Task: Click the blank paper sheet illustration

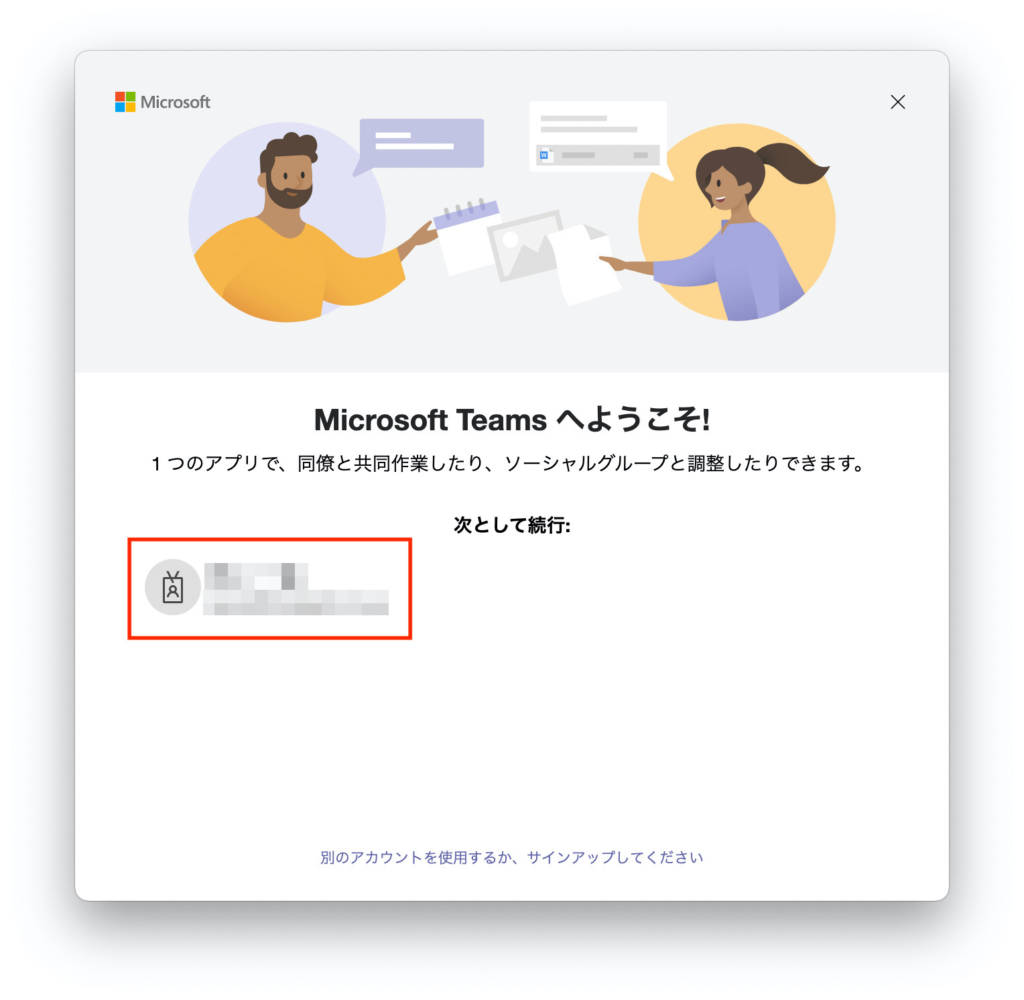Action: tap(583, 265)
